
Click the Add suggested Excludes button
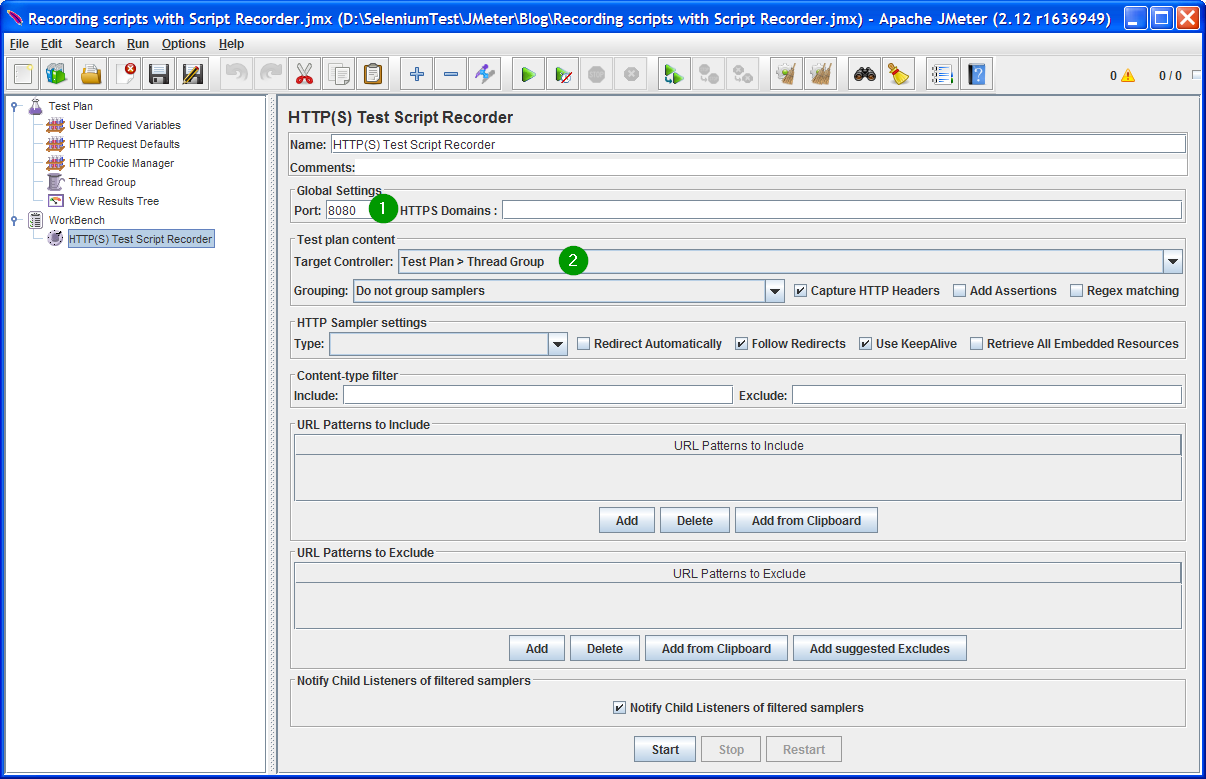pos(879,648)
